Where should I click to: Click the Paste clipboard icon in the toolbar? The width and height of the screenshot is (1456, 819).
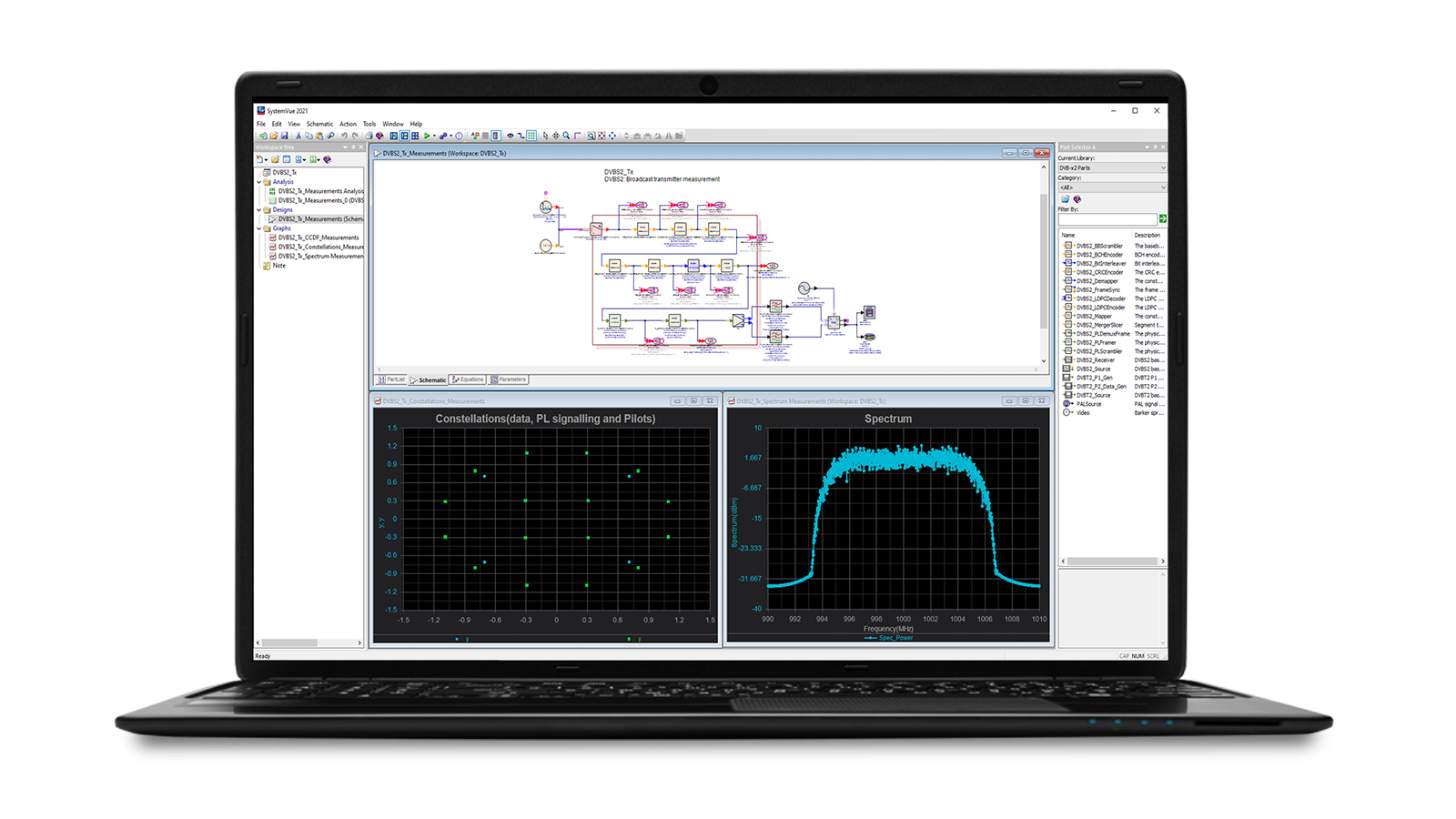click(x=319, y=136)
